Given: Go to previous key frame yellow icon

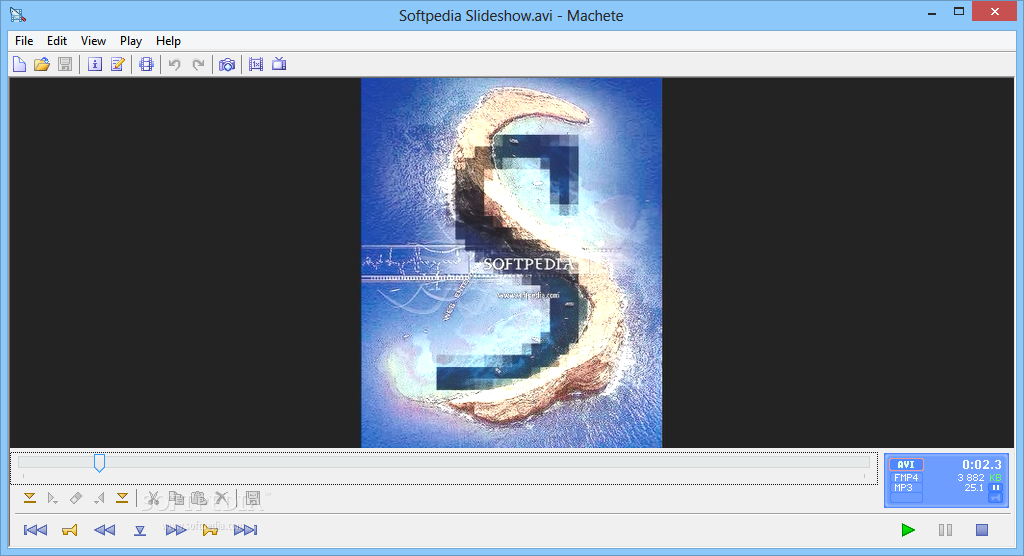Looking at the screenshot, I should pos(69,530).
